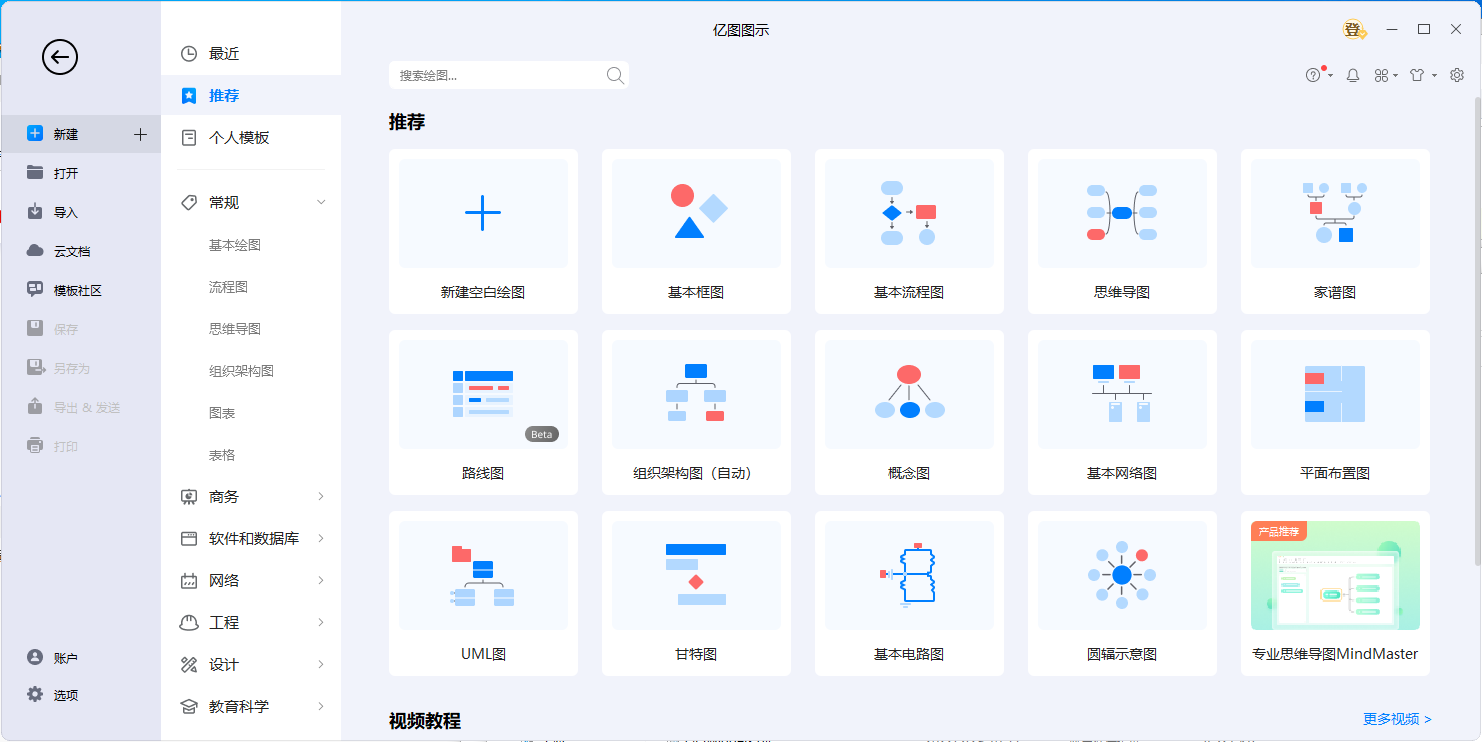Click the 导入 import icon
Screen dimensions: 1482x742
point(60,211)
